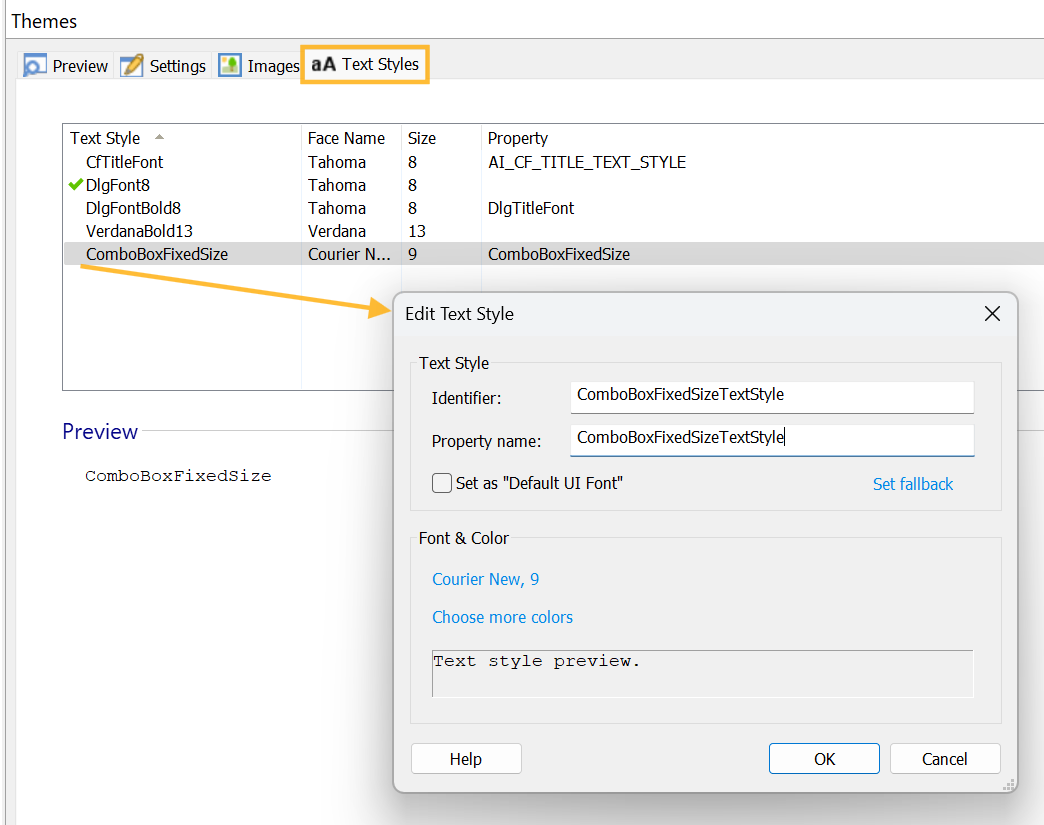
Task: Enable Set as "Default UI Font" checkbox
Action: pos(442,484)
